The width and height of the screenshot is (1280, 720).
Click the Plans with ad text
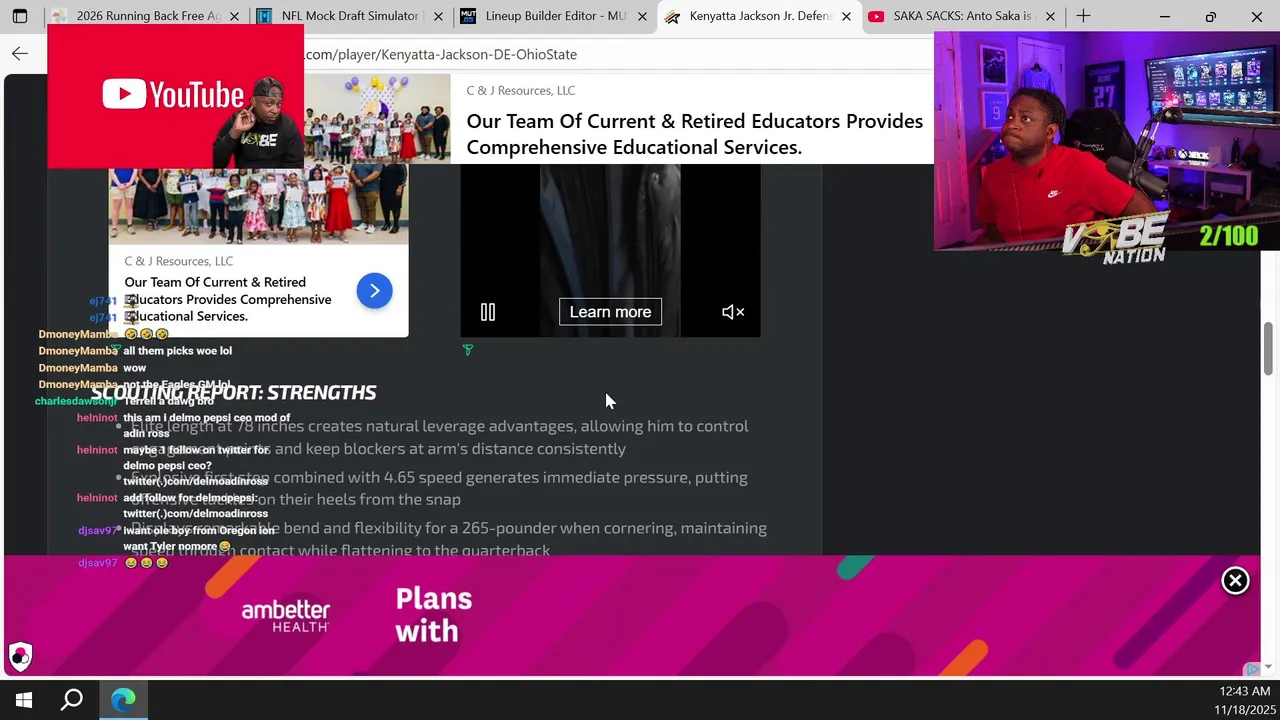pos(433,615)
